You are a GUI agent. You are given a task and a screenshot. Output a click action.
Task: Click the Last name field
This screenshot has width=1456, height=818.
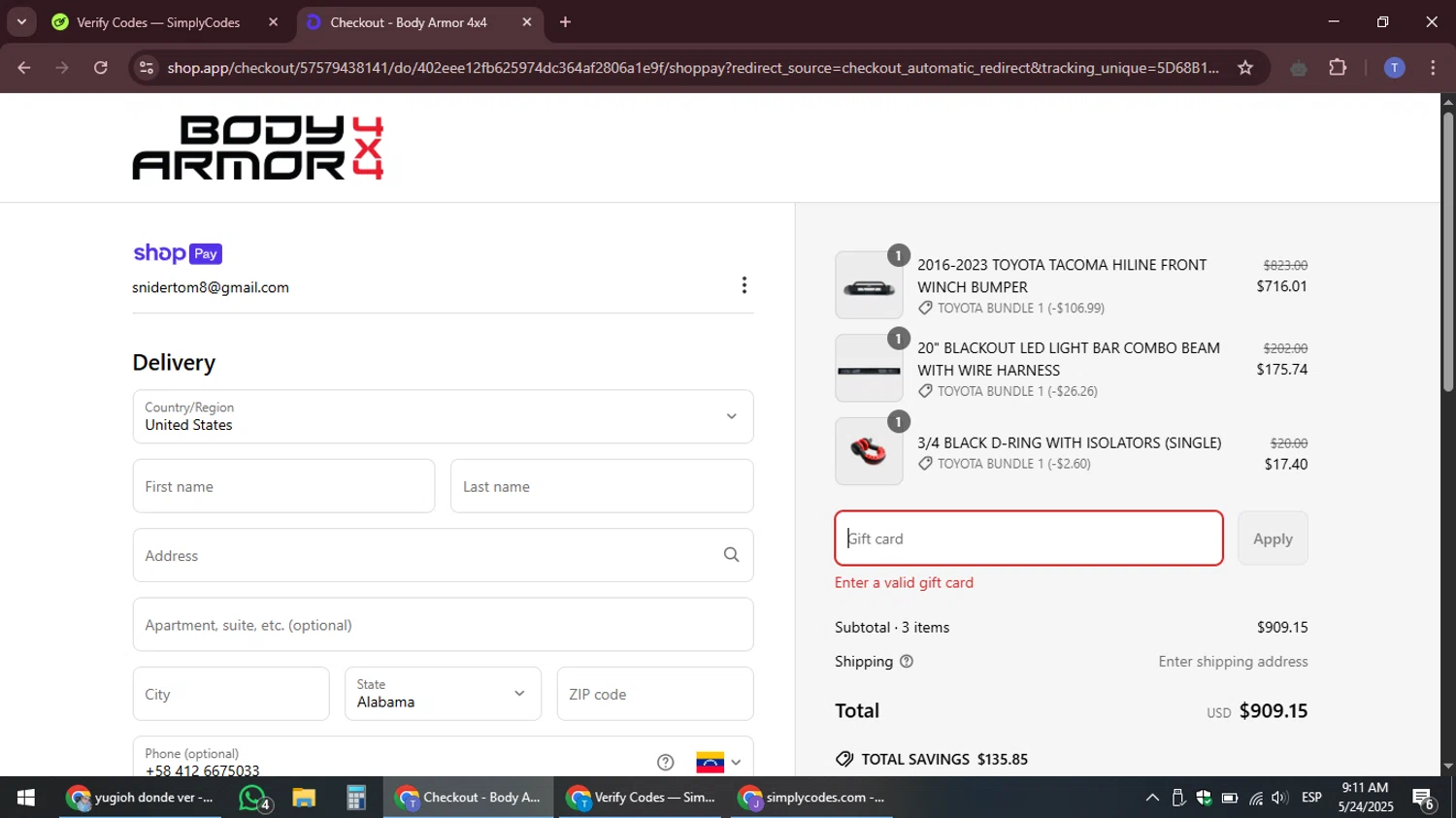pos(602,486)
